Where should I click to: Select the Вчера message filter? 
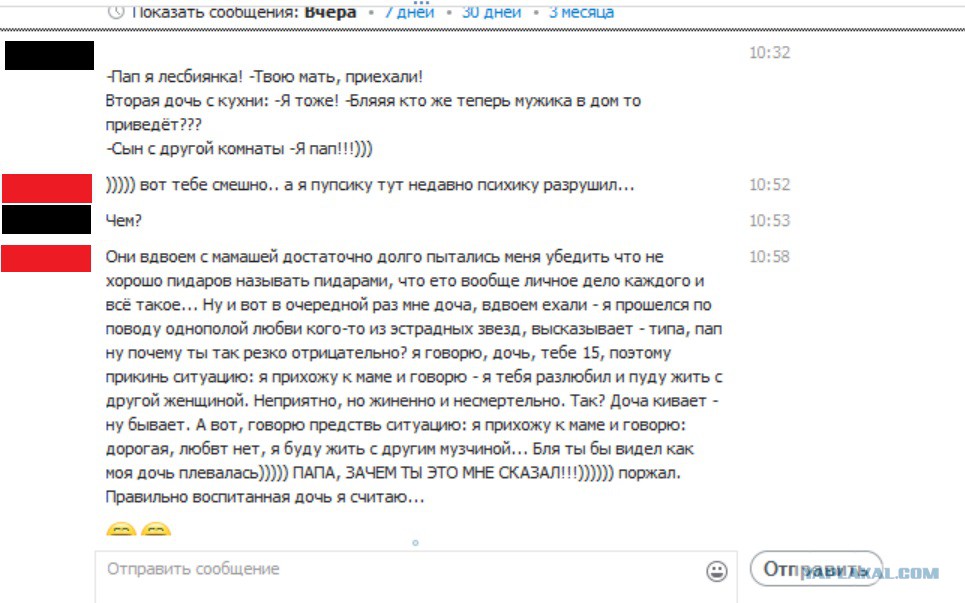point(330,12)
